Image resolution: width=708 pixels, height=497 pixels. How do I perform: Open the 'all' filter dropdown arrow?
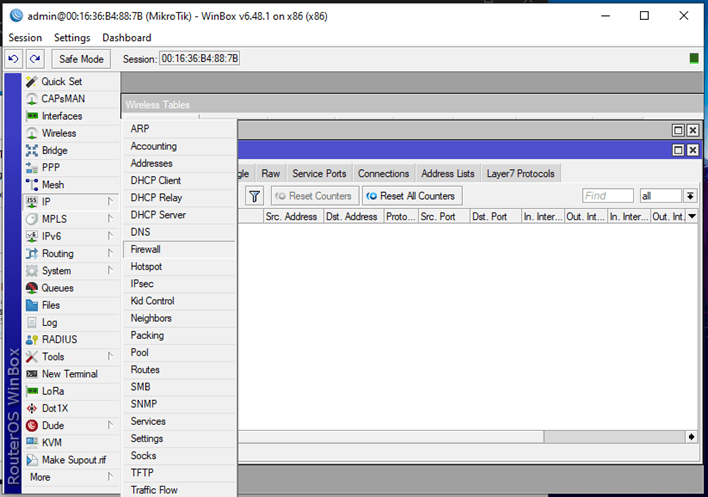[690, 196]
